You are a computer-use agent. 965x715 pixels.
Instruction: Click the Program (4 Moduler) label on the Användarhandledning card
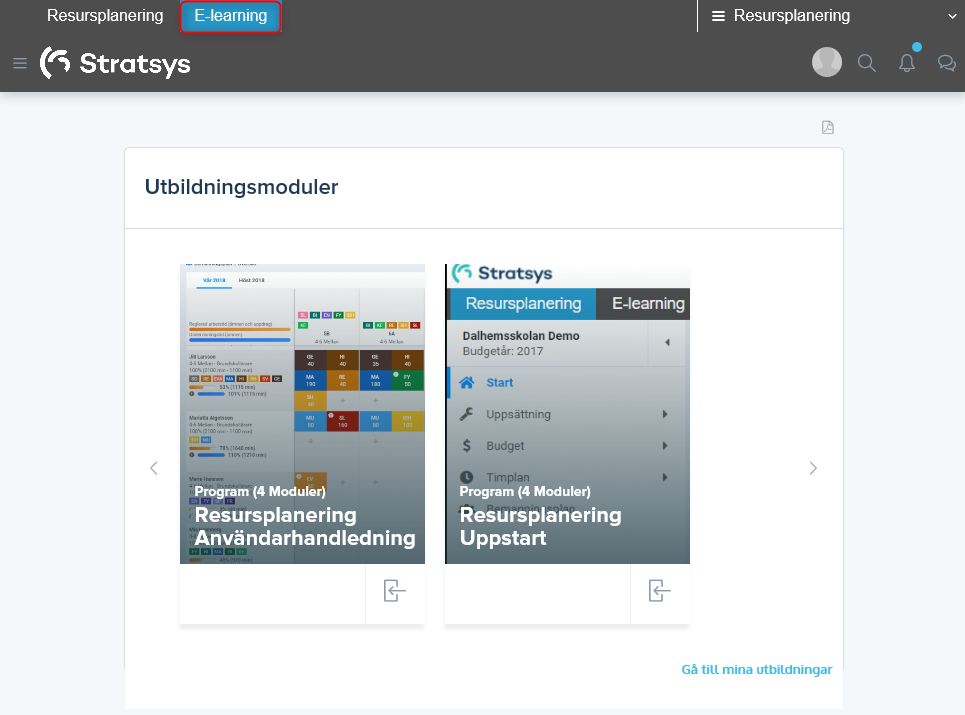260,491
